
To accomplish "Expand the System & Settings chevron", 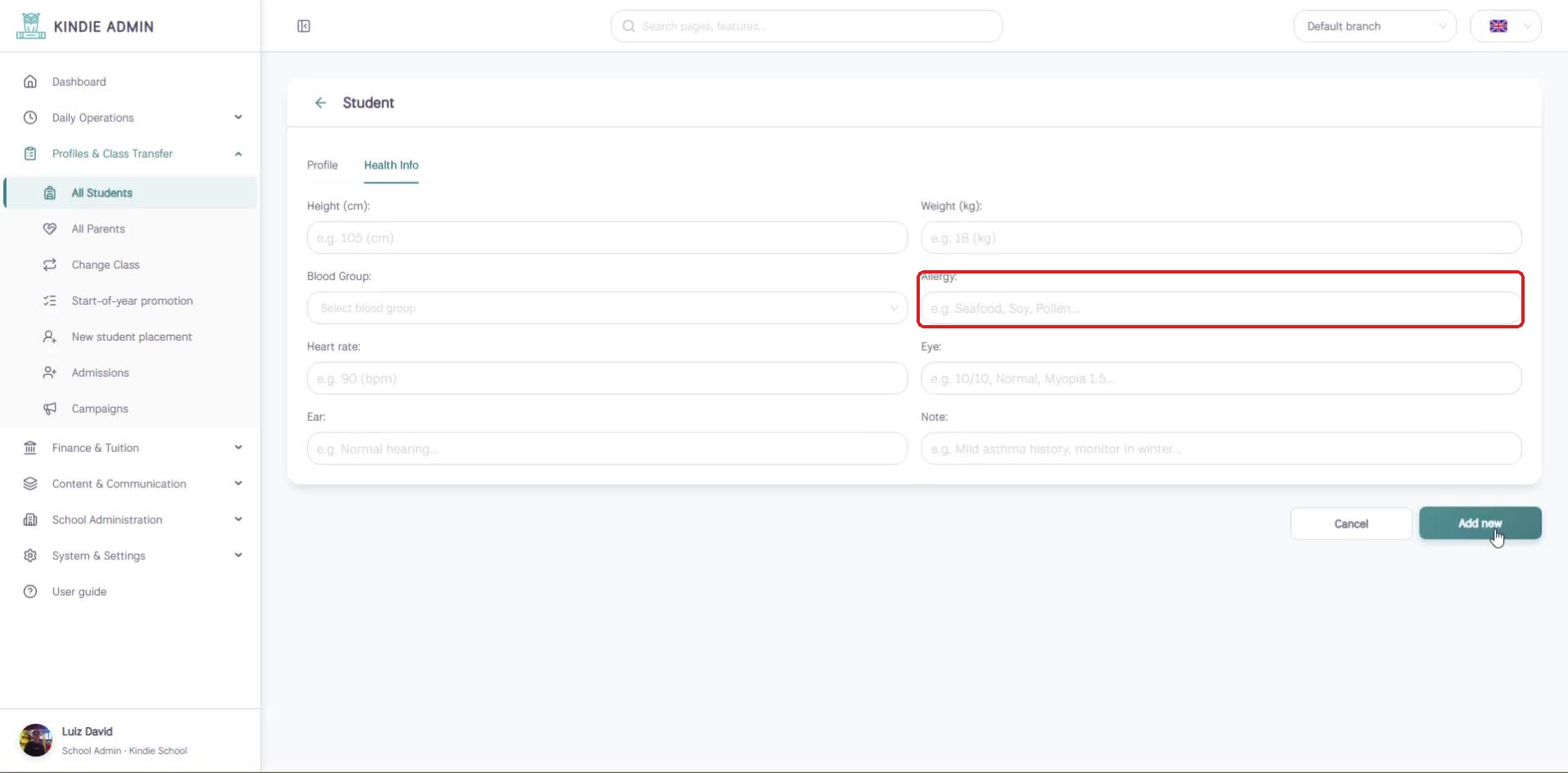I will point(238,555).
